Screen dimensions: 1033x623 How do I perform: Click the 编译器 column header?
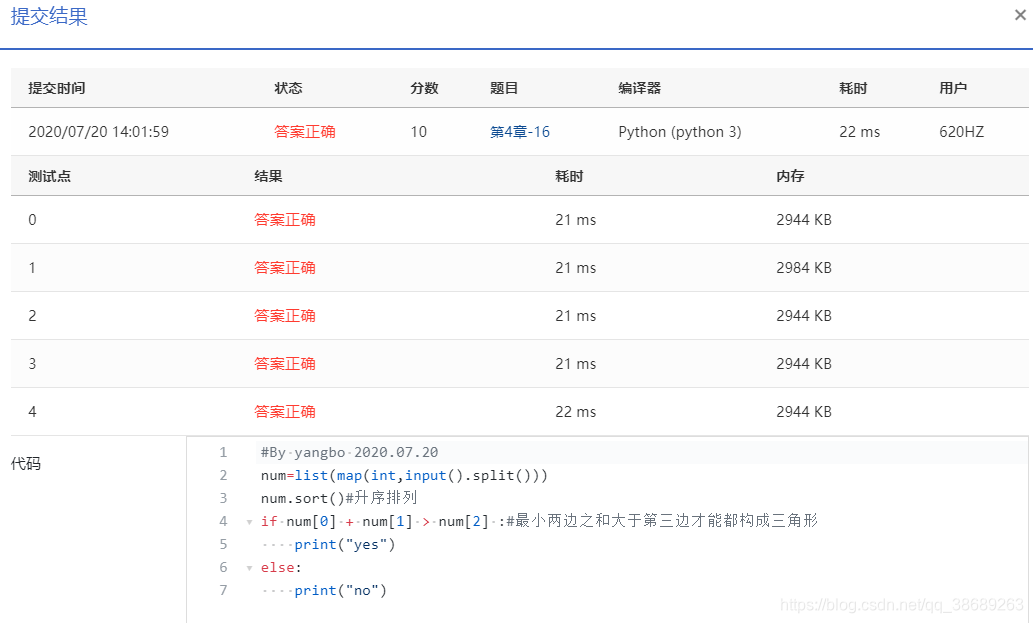(637, 88)
